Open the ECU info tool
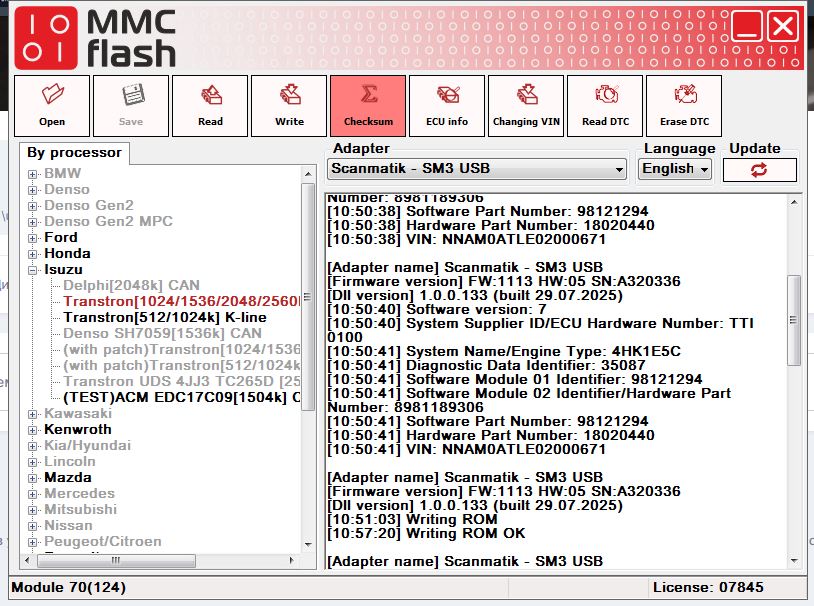The width and height of the screenshot is (814, 606). [x=447, y=105]
